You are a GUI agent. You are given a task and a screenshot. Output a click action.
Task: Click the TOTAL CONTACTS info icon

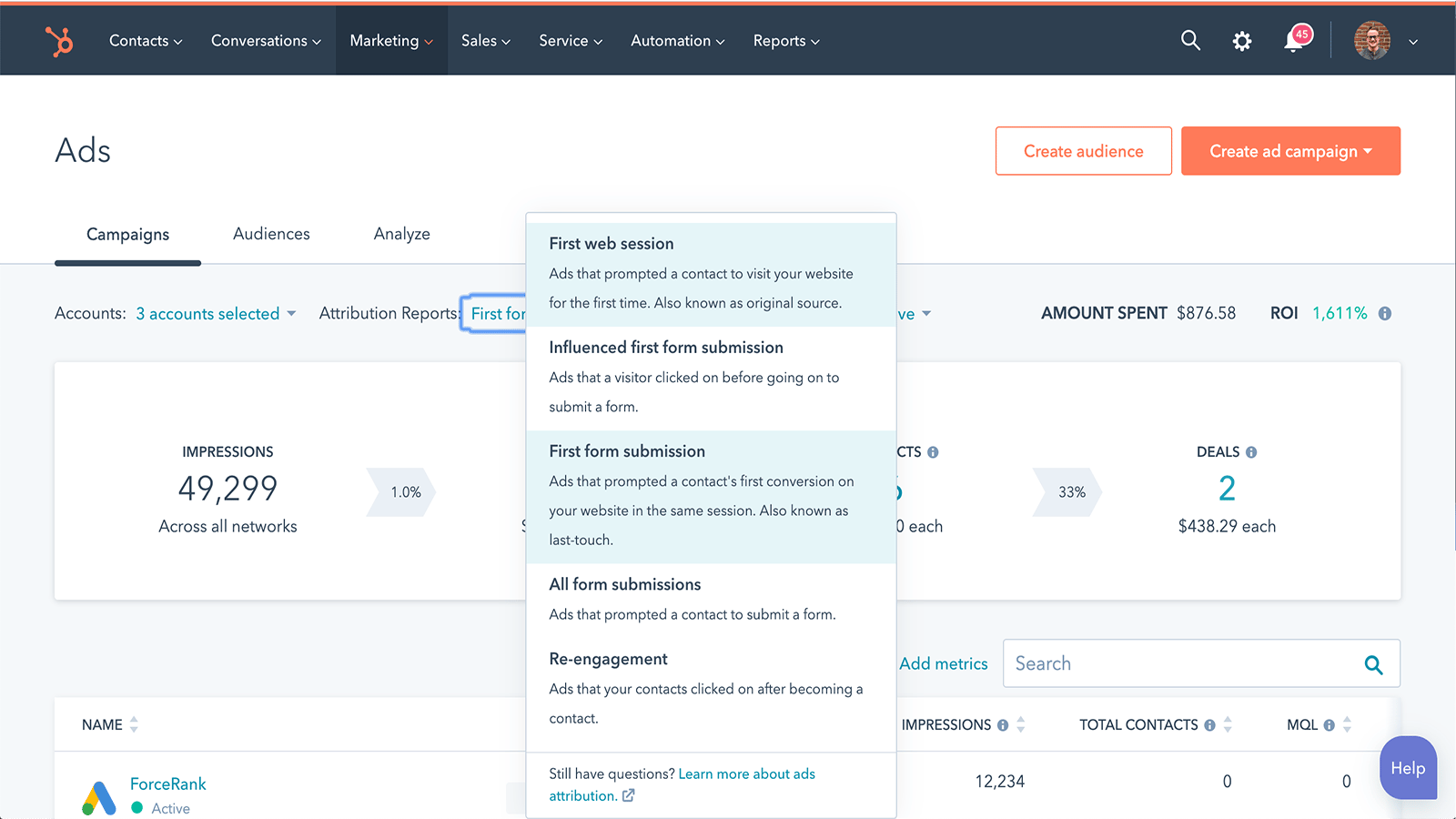[x=1208, y=724]
